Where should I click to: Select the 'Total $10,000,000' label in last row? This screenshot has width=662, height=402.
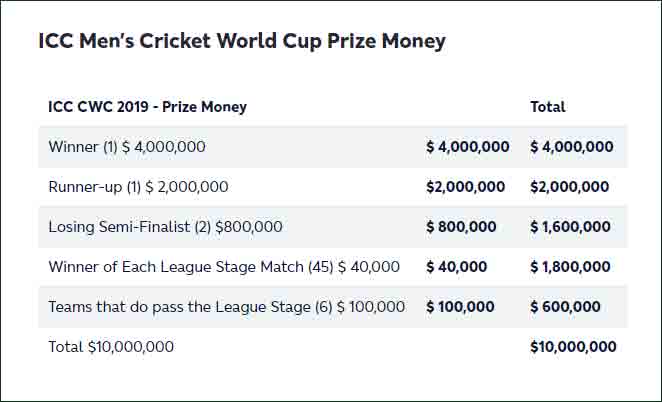pyautogui.click(x=111, y=347)
